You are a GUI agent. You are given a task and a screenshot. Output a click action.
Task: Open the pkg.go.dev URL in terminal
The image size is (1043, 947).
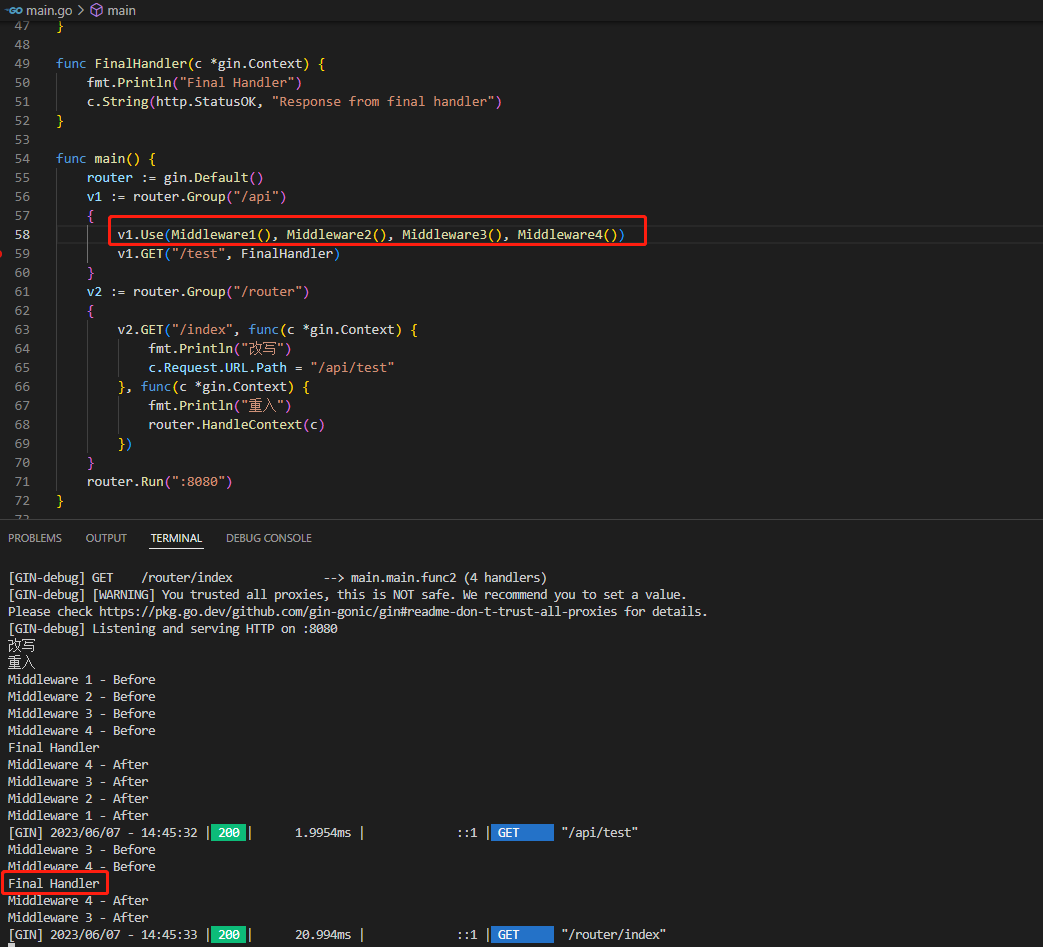coord(358,612)
